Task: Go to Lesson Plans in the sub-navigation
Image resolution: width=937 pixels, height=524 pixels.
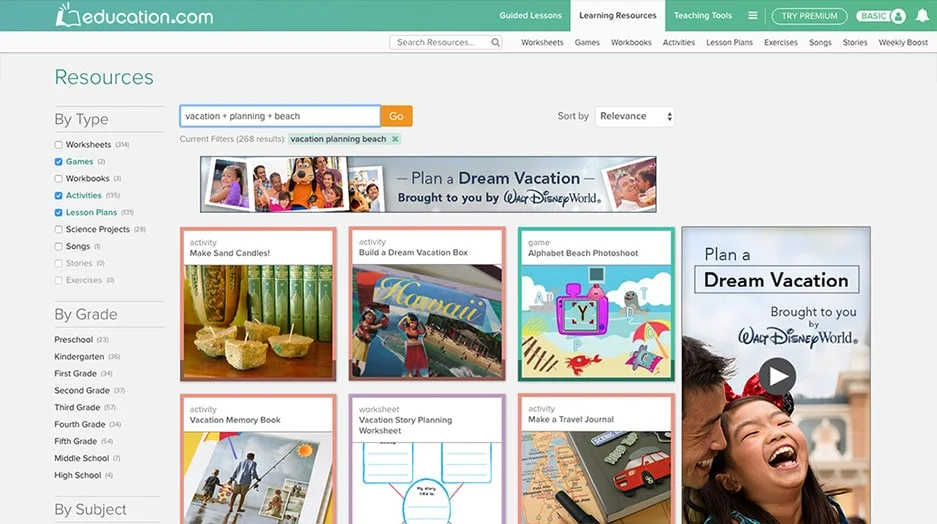Action: (729, 42)
